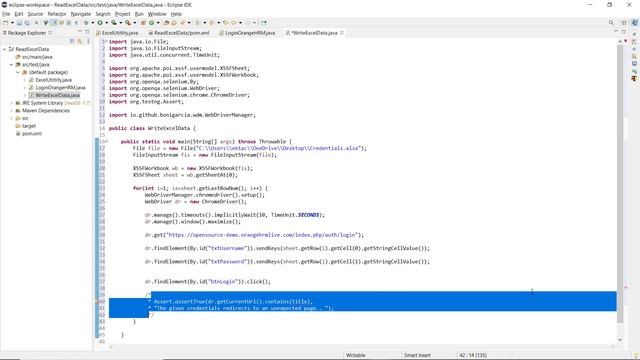Expand Maven Dependencies node
The height and width of the screenshot is (360, 640).
pyautogui.click(x=11, y=111)
